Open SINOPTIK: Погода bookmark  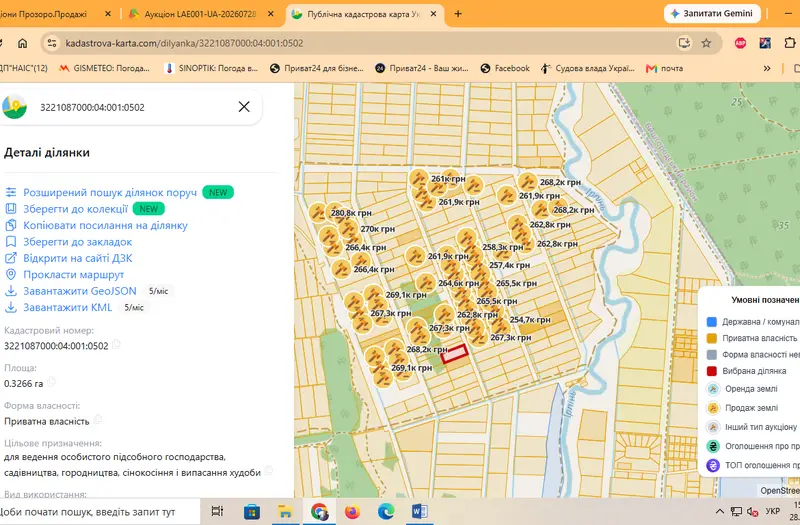pos(211,68)
